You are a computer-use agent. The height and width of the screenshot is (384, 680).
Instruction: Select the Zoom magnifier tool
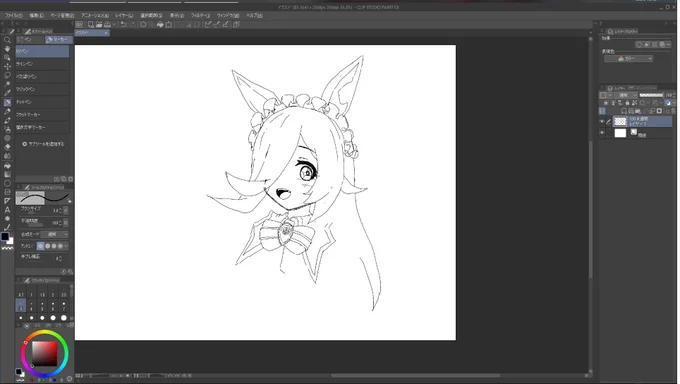click(7, 40)
